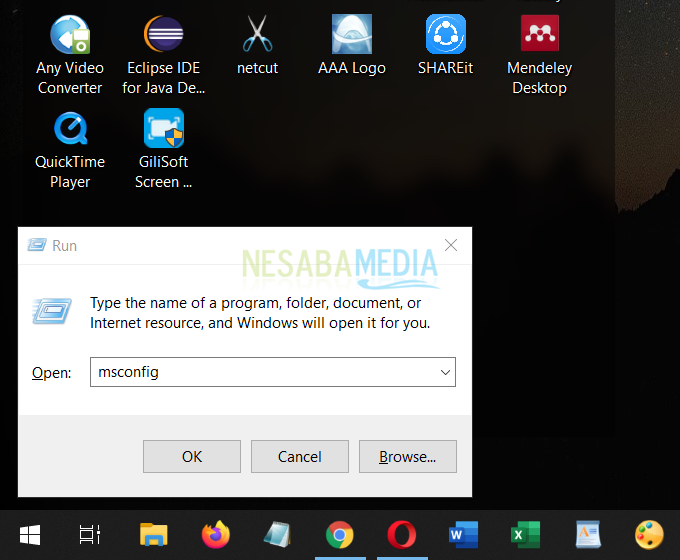
Task: Launch Paint palette icon in taskbar
Action: pyautogui.click(x=649, y=534)
